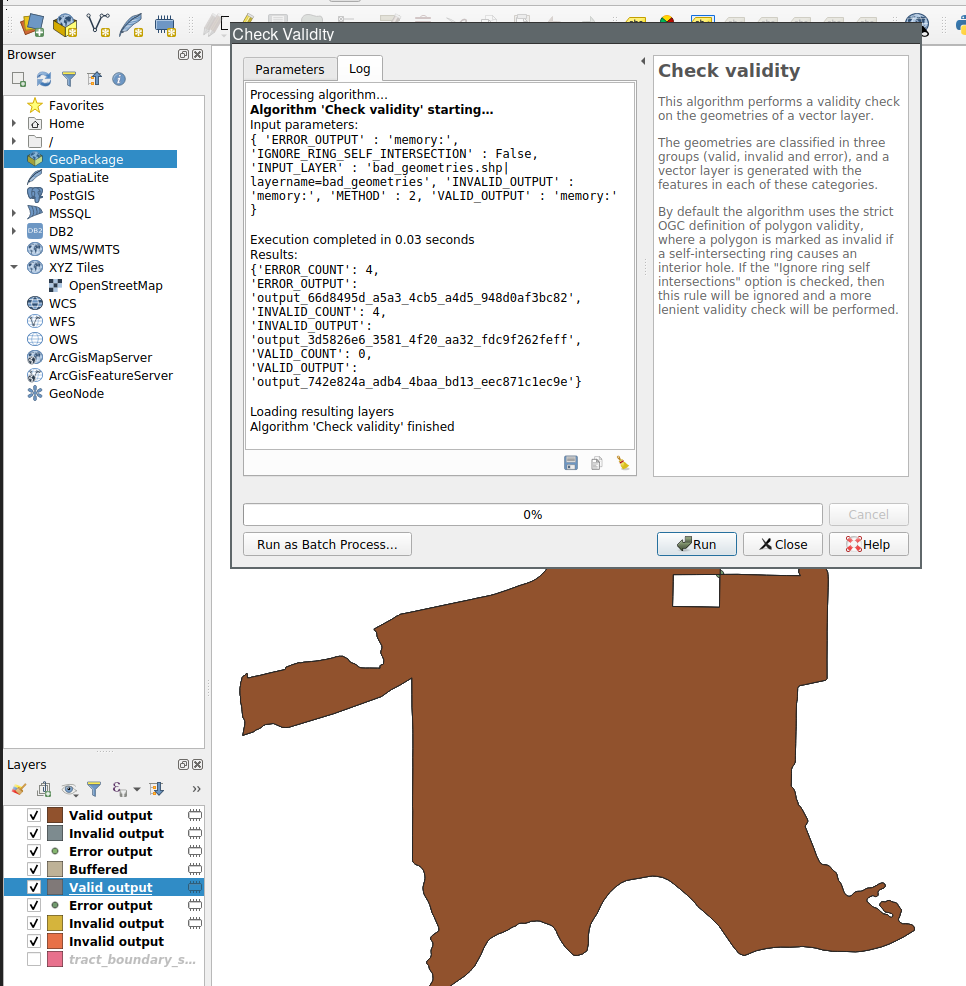
Task: Click Run as Batch Process button
Action: coord(327,544)
